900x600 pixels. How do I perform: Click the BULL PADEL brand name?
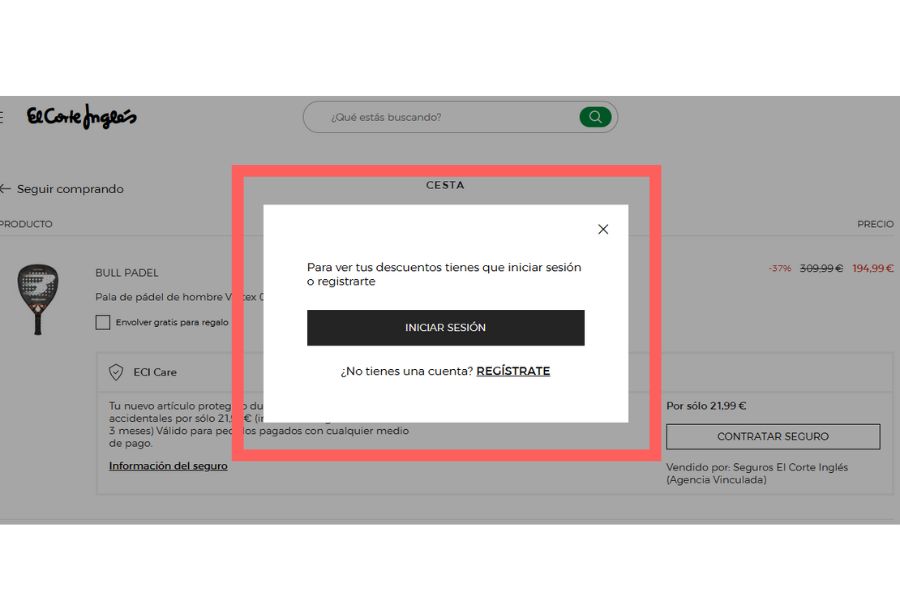coord(127,273)
